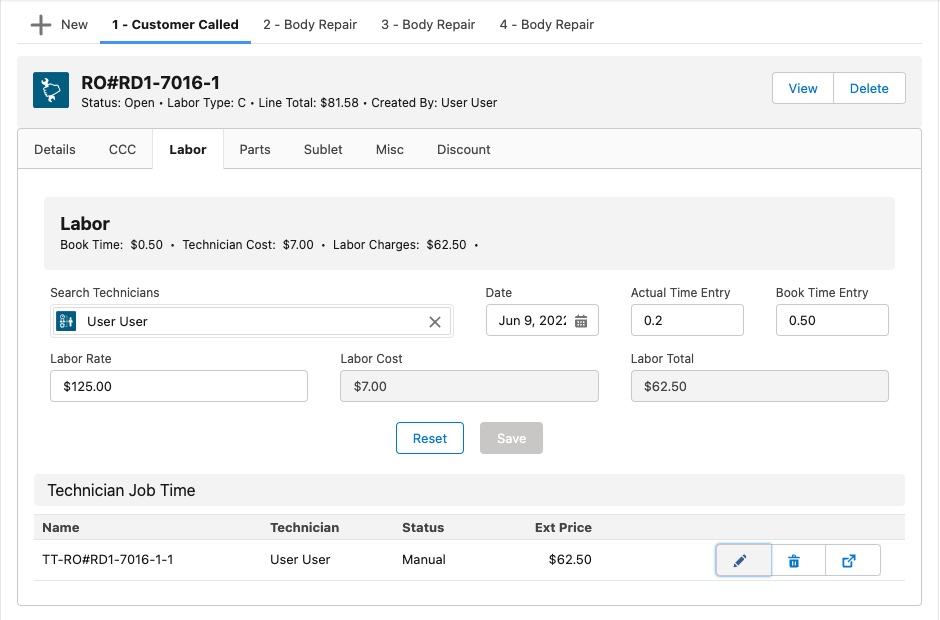Click into the Labor Rate field

179,386
